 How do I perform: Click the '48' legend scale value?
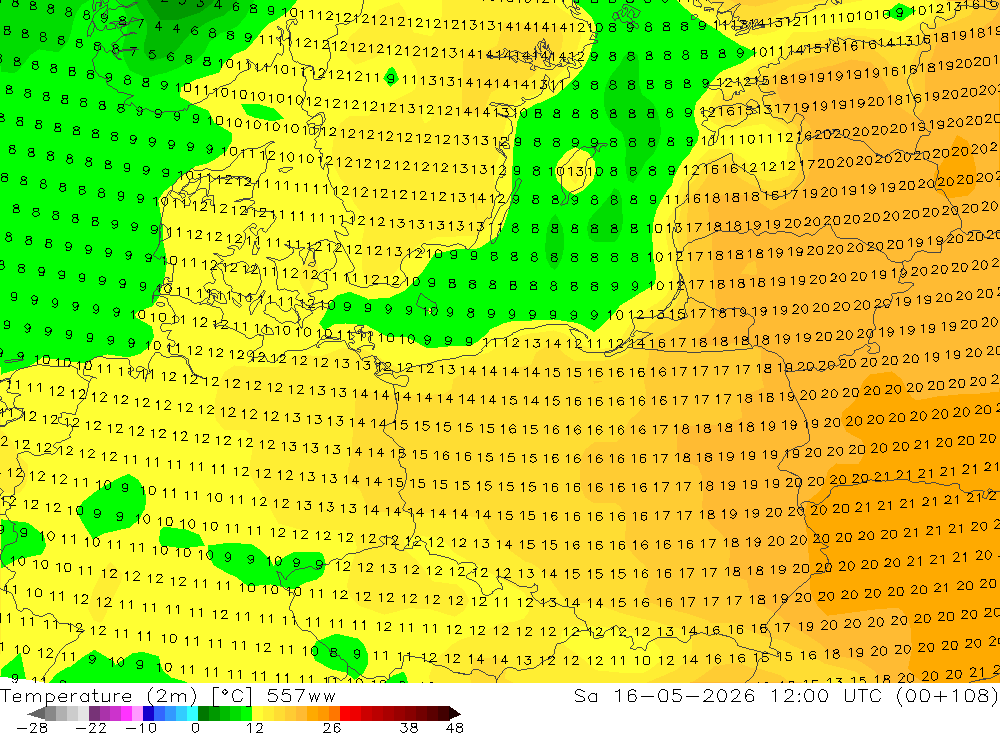455,727
